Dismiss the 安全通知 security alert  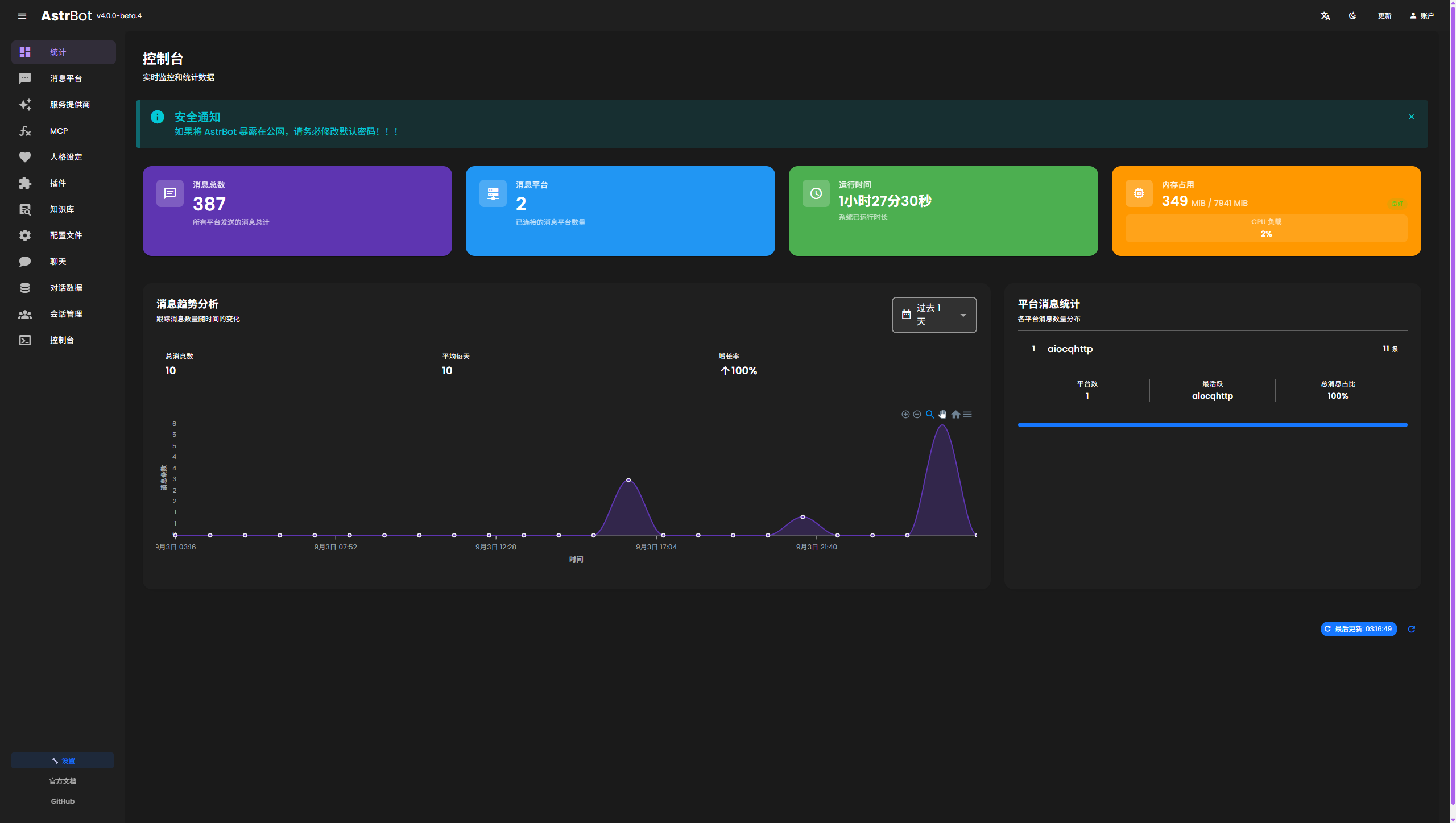[x=1411, y=117]
